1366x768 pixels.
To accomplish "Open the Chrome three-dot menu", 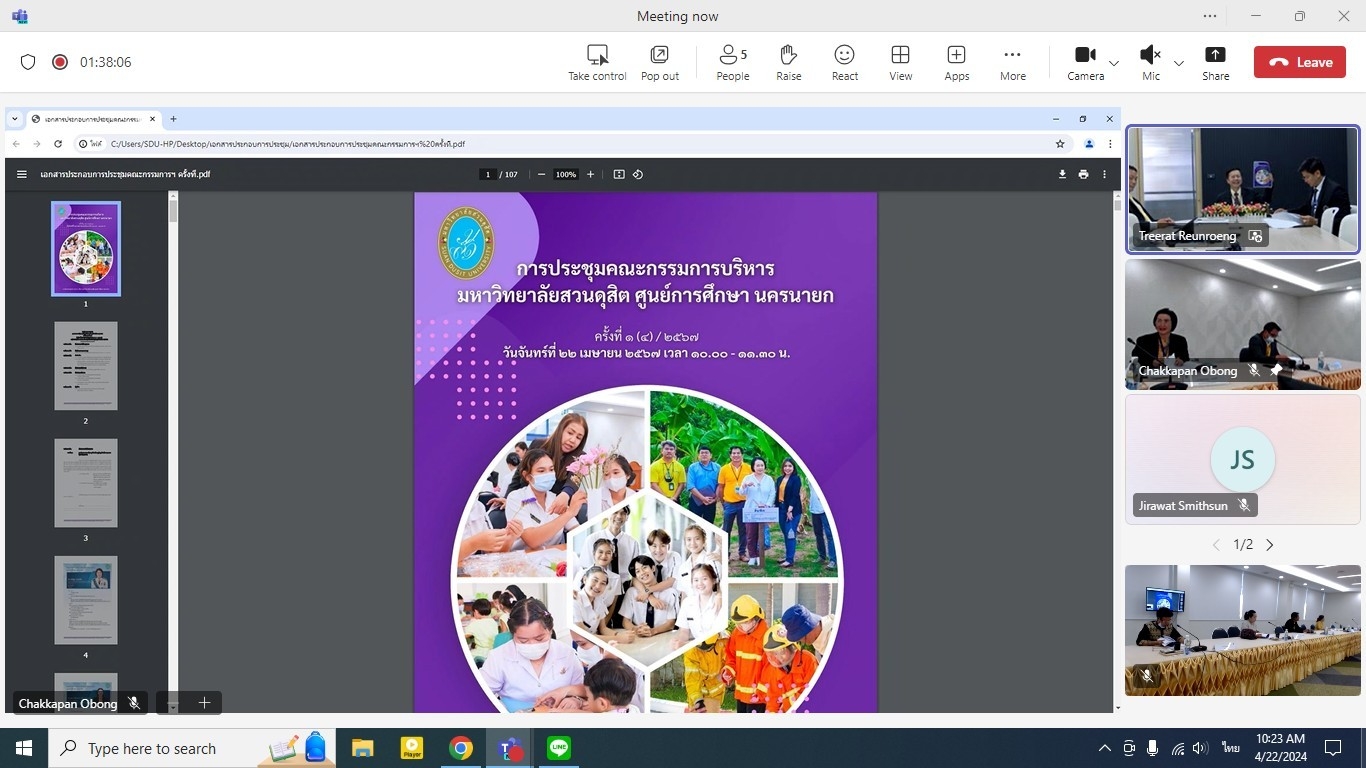I will pos(1110,144).
